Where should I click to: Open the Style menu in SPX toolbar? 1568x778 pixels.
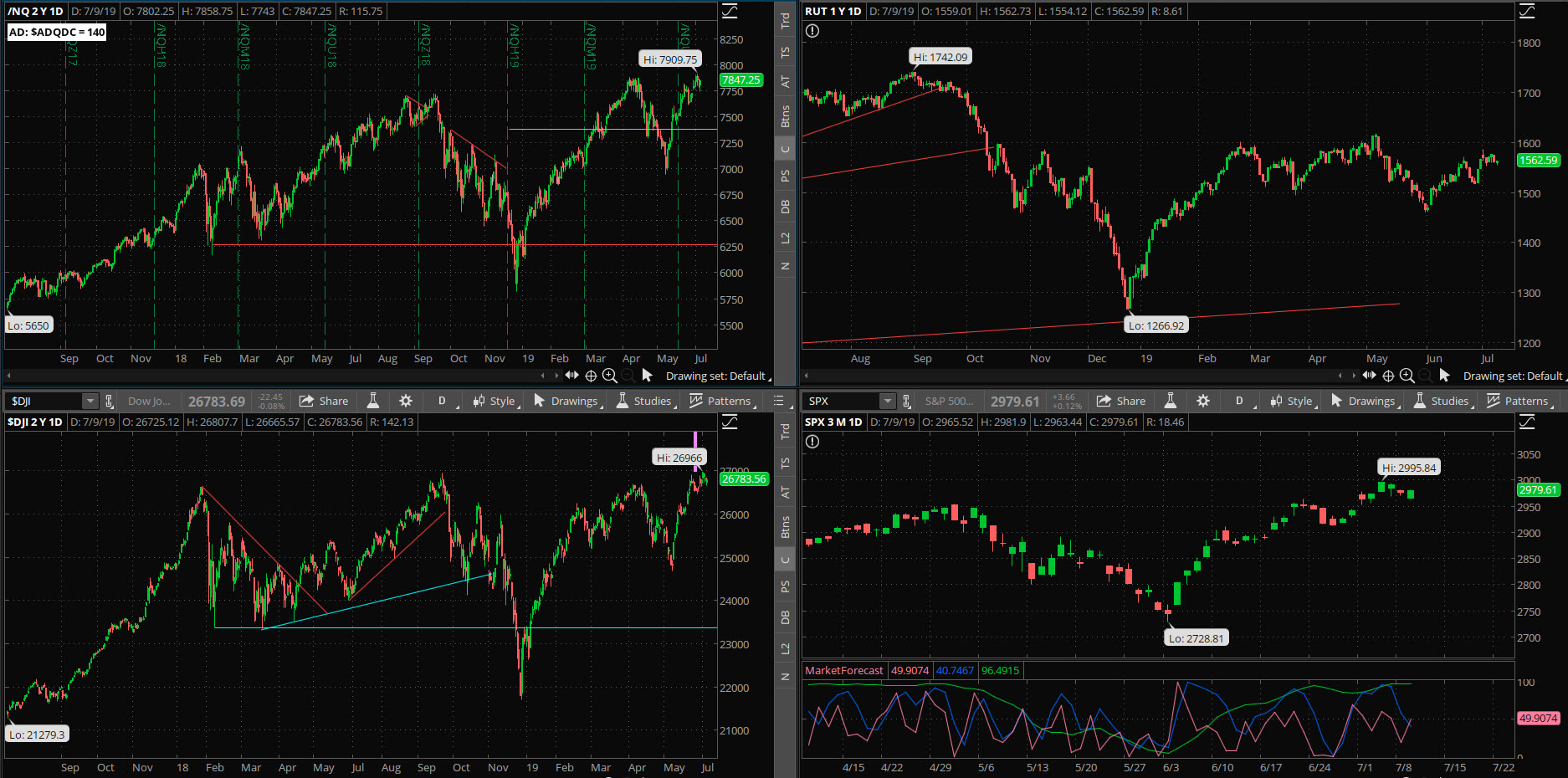[1292, 401]
